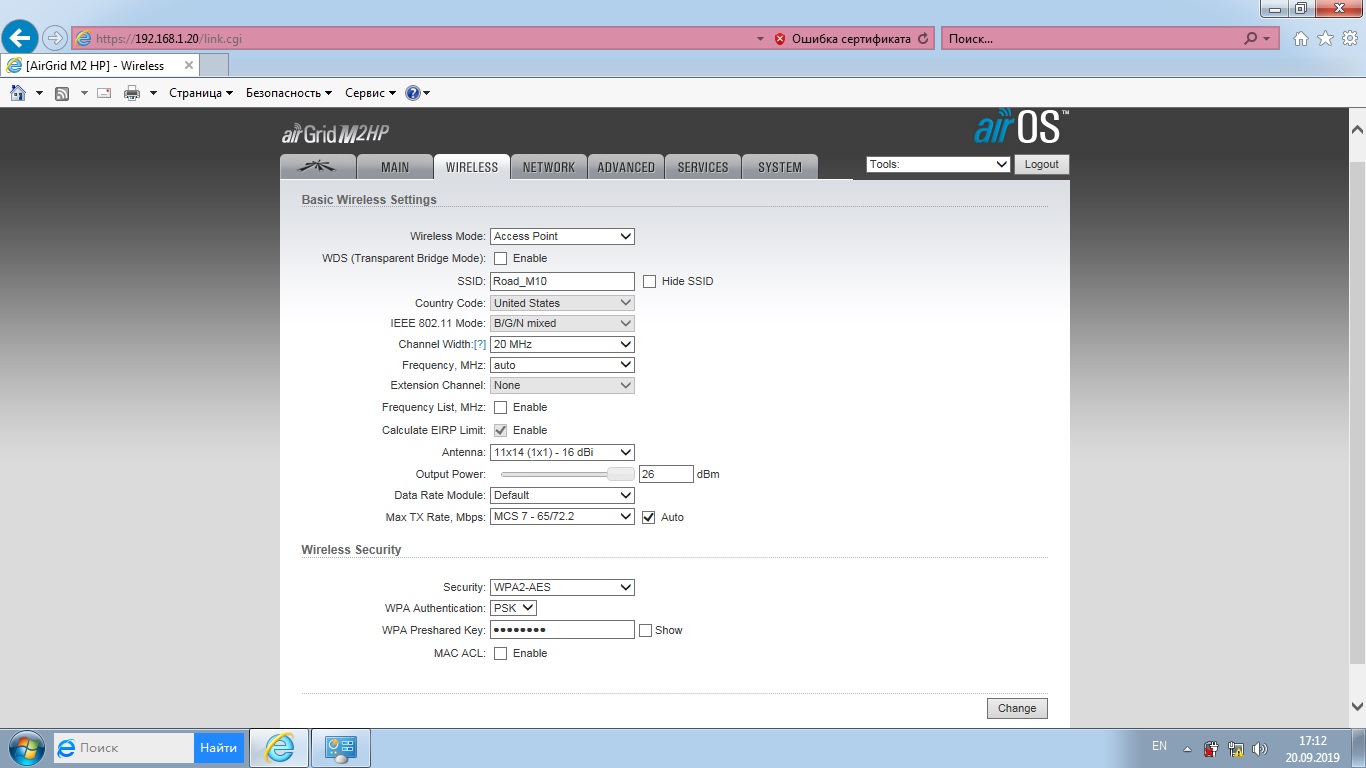The height and width of the screenshot is (768, 1366).
Task: Open the Ubiquiti logo tab in airOS
Action: click(319, 167)
